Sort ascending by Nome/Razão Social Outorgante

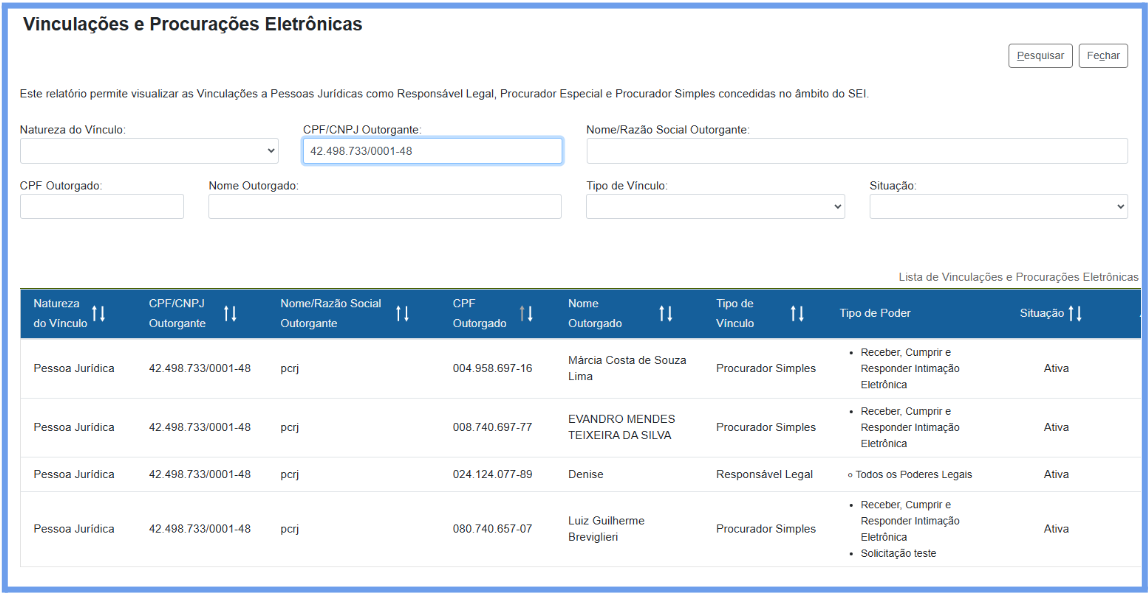coord(398,314)
